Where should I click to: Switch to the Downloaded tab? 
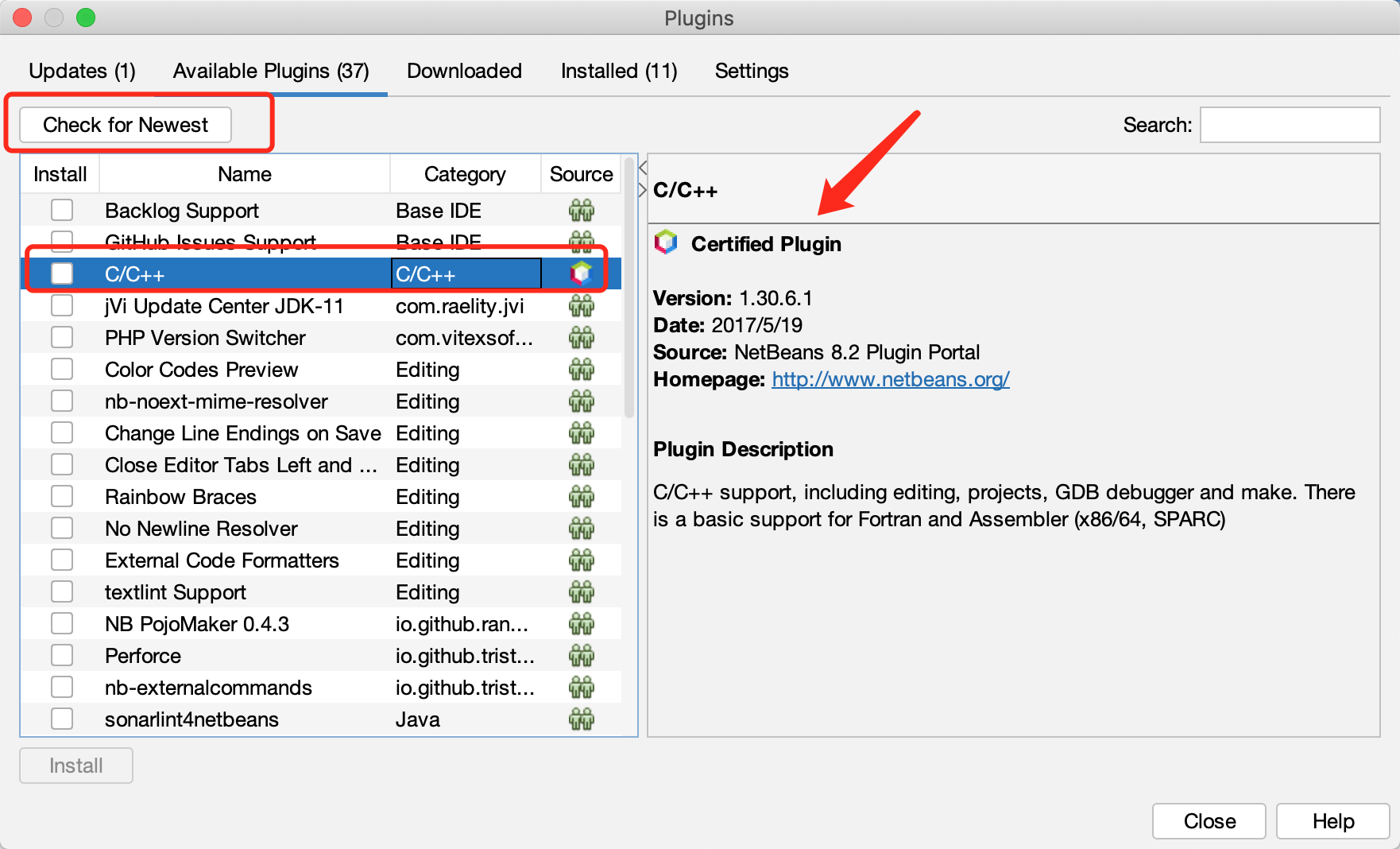464,71
